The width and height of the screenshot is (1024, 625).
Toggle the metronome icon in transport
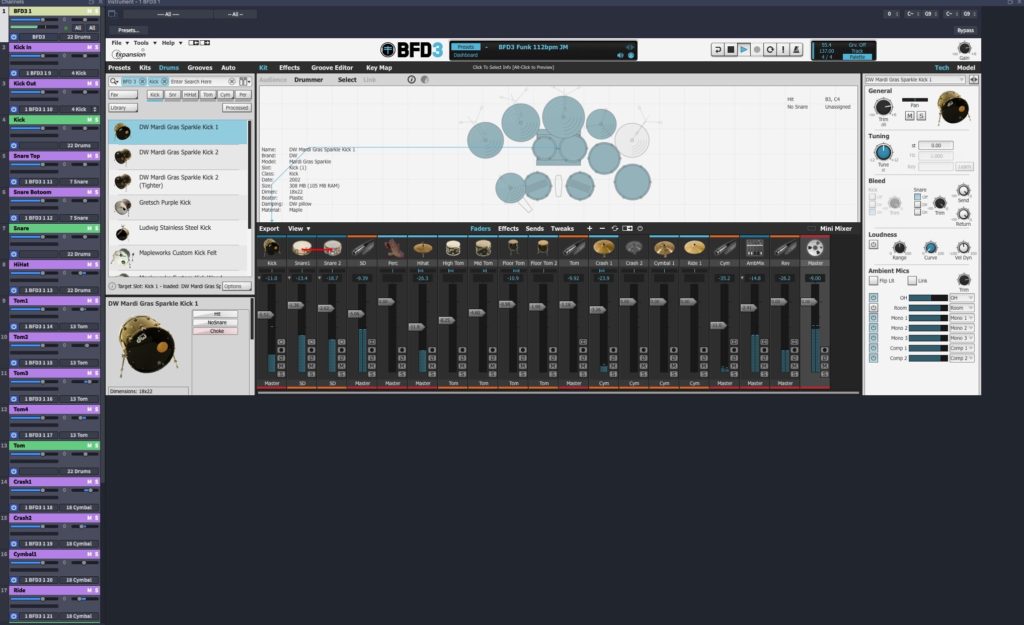(x=796, y=50)
